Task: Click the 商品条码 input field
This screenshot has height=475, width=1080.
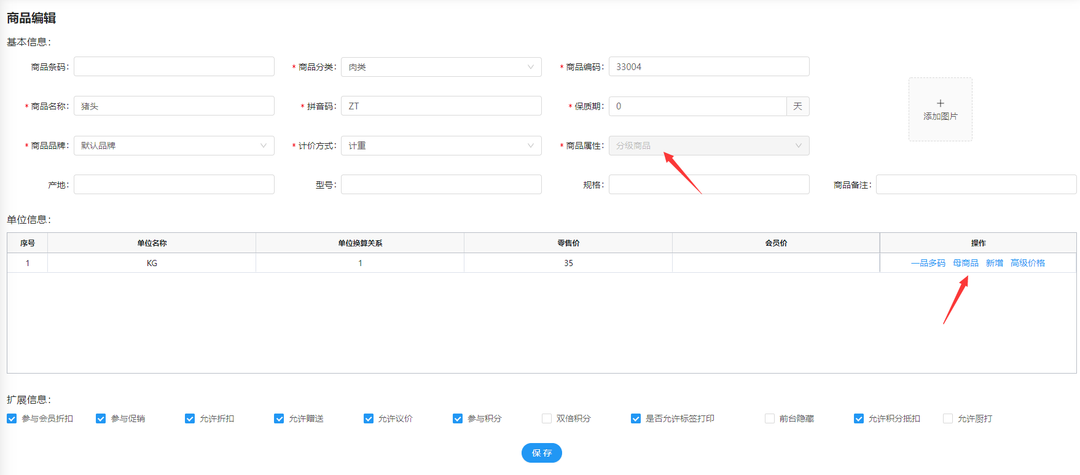Action: pos(173,67)
